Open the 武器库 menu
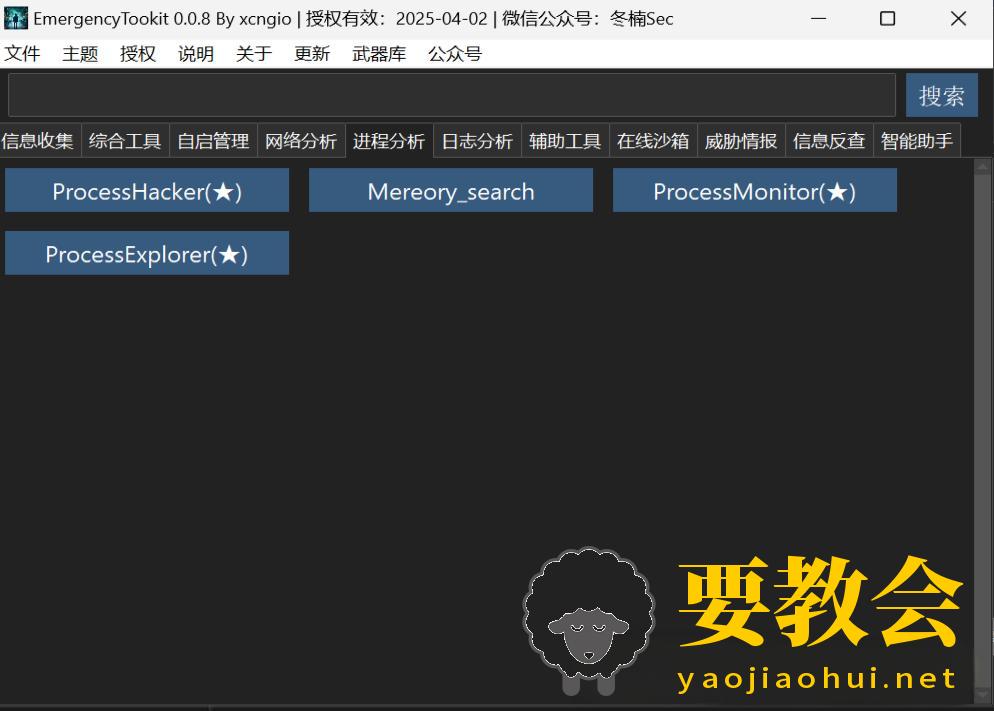Screen dimensions: 994x711 tap(379, 54)
